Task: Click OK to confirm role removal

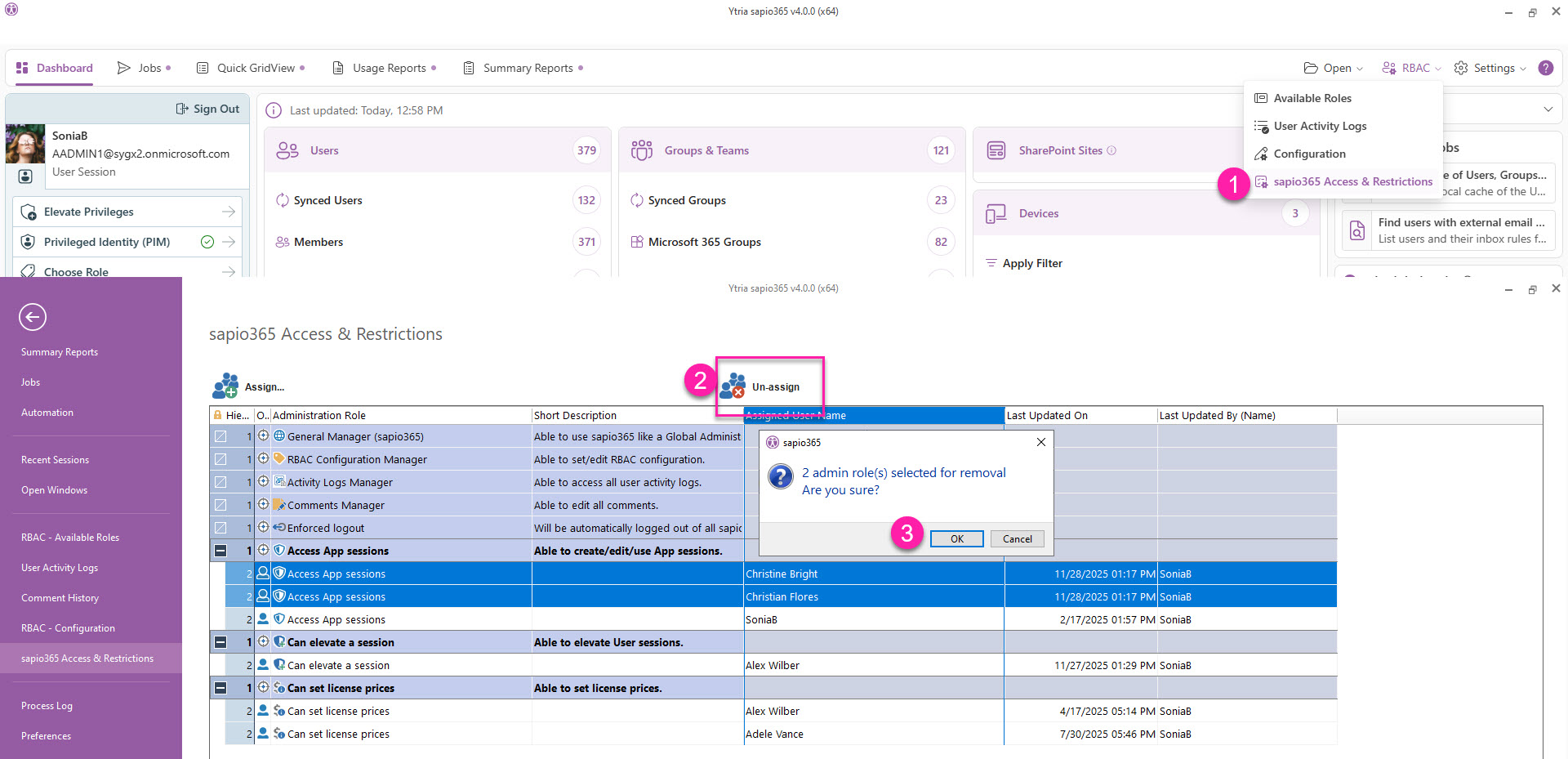Action: (x=956, y=538)
